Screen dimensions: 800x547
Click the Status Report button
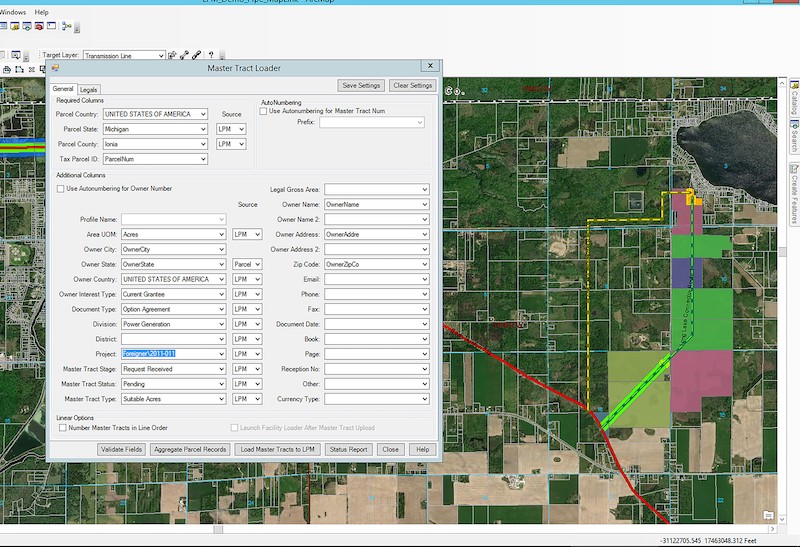tap(348, 449)
